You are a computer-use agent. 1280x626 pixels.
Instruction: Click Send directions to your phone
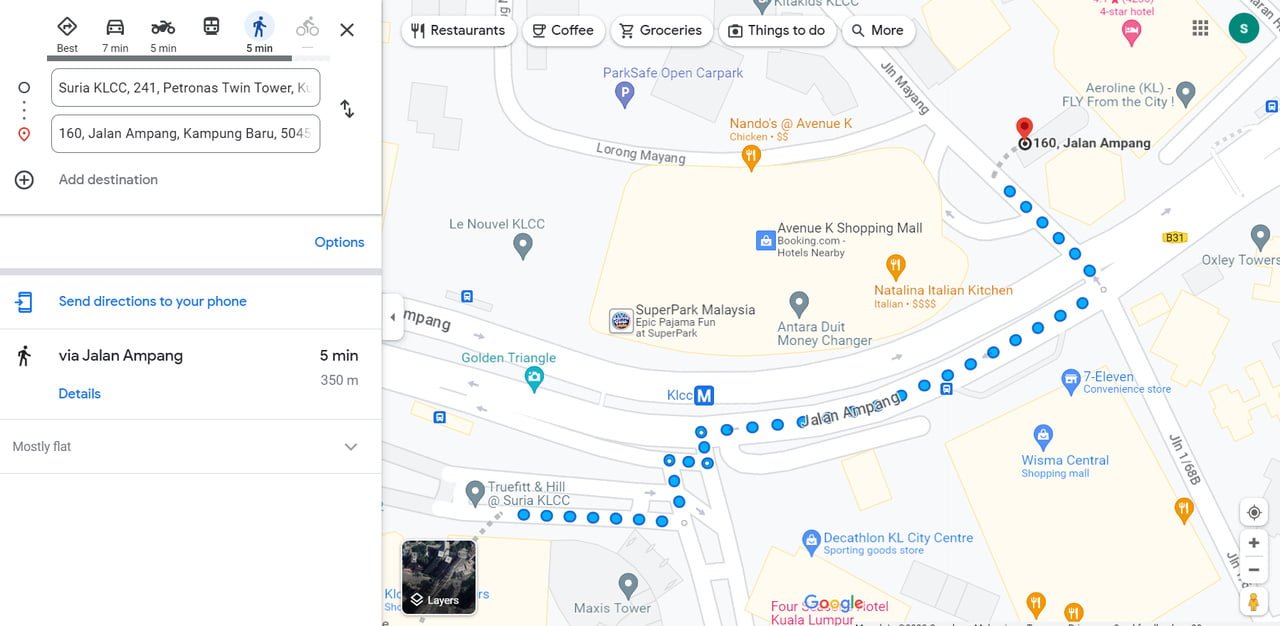[x=153, y=301]
